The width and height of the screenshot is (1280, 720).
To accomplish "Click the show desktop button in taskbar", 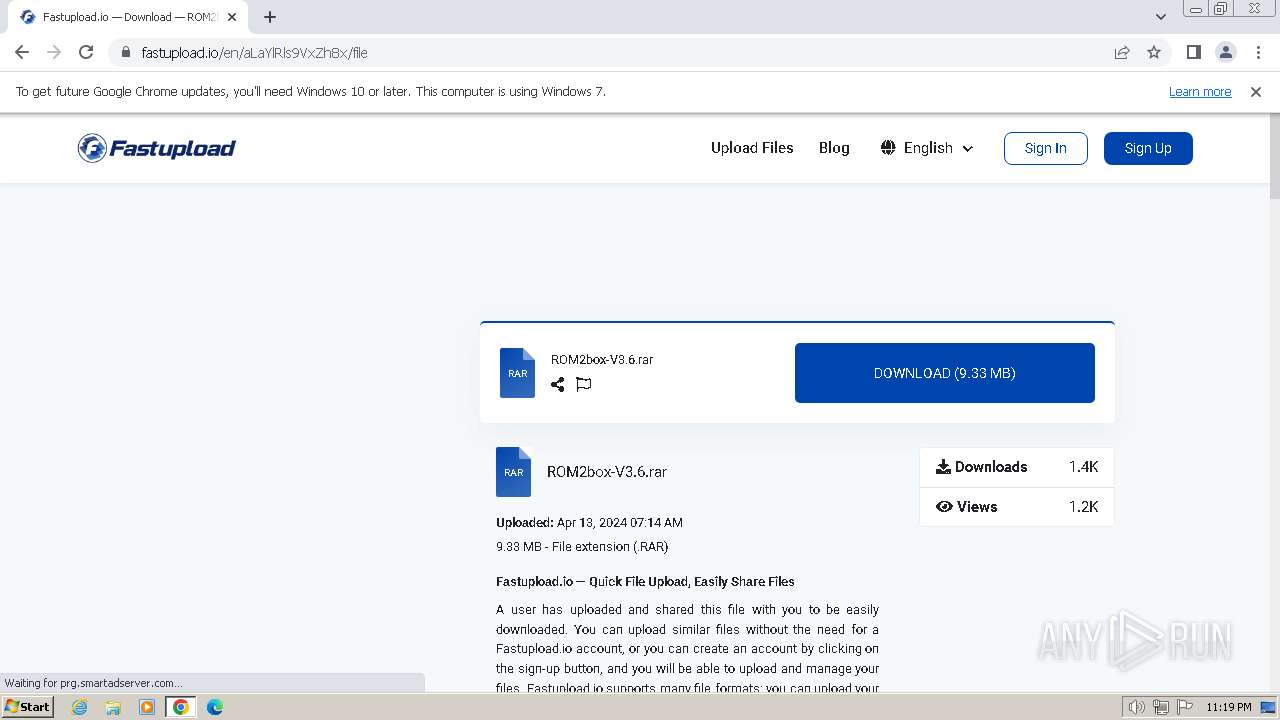I will click(x=1269, y=707).
